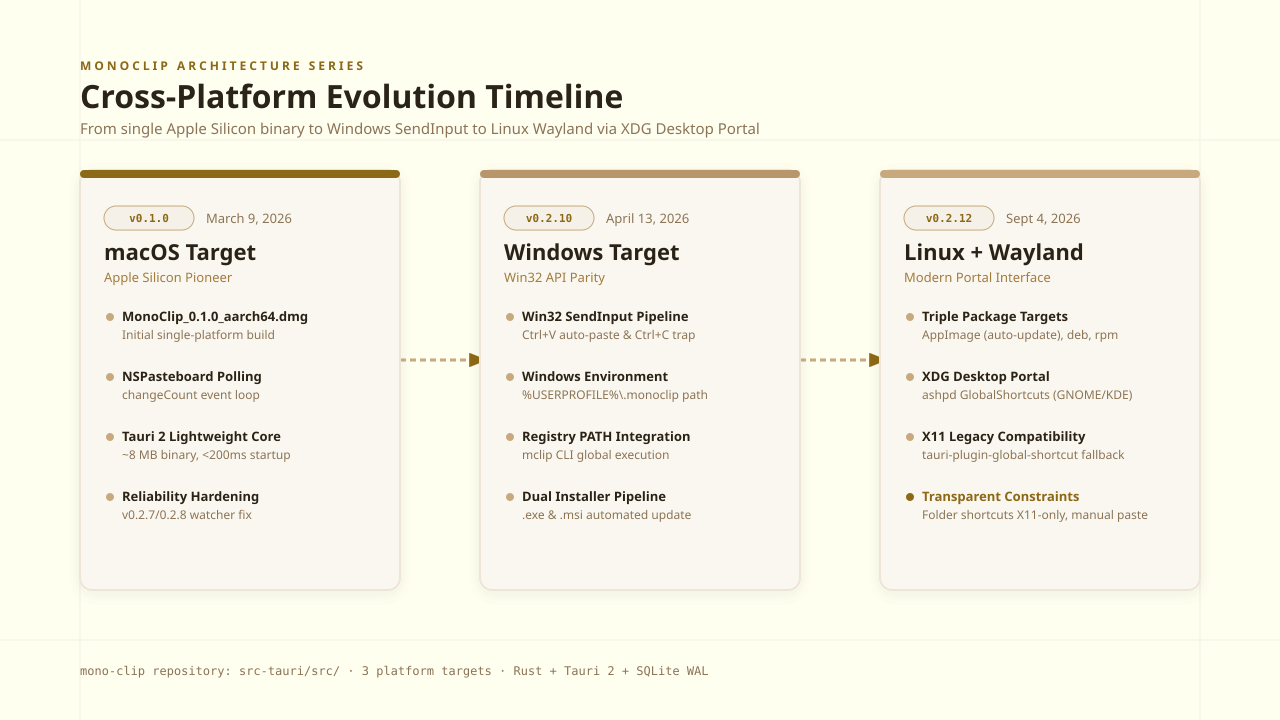The height and width of the screenshot is (720, 1280).
Task: Click the ashpd GlobalShortcuts (GNOME/KDE) text
Action: point(1027,395)
